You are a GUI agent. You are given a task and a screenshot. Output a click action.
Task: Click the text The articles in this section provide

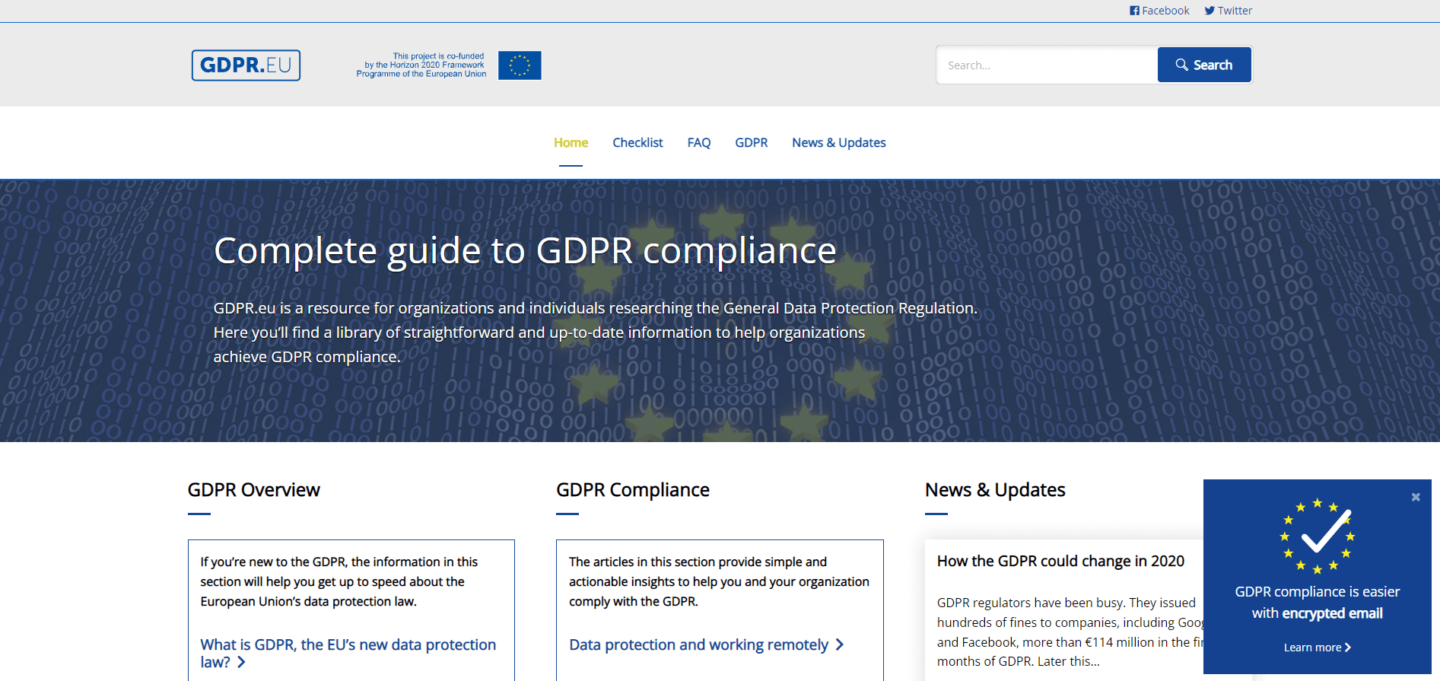coord(719,582)
